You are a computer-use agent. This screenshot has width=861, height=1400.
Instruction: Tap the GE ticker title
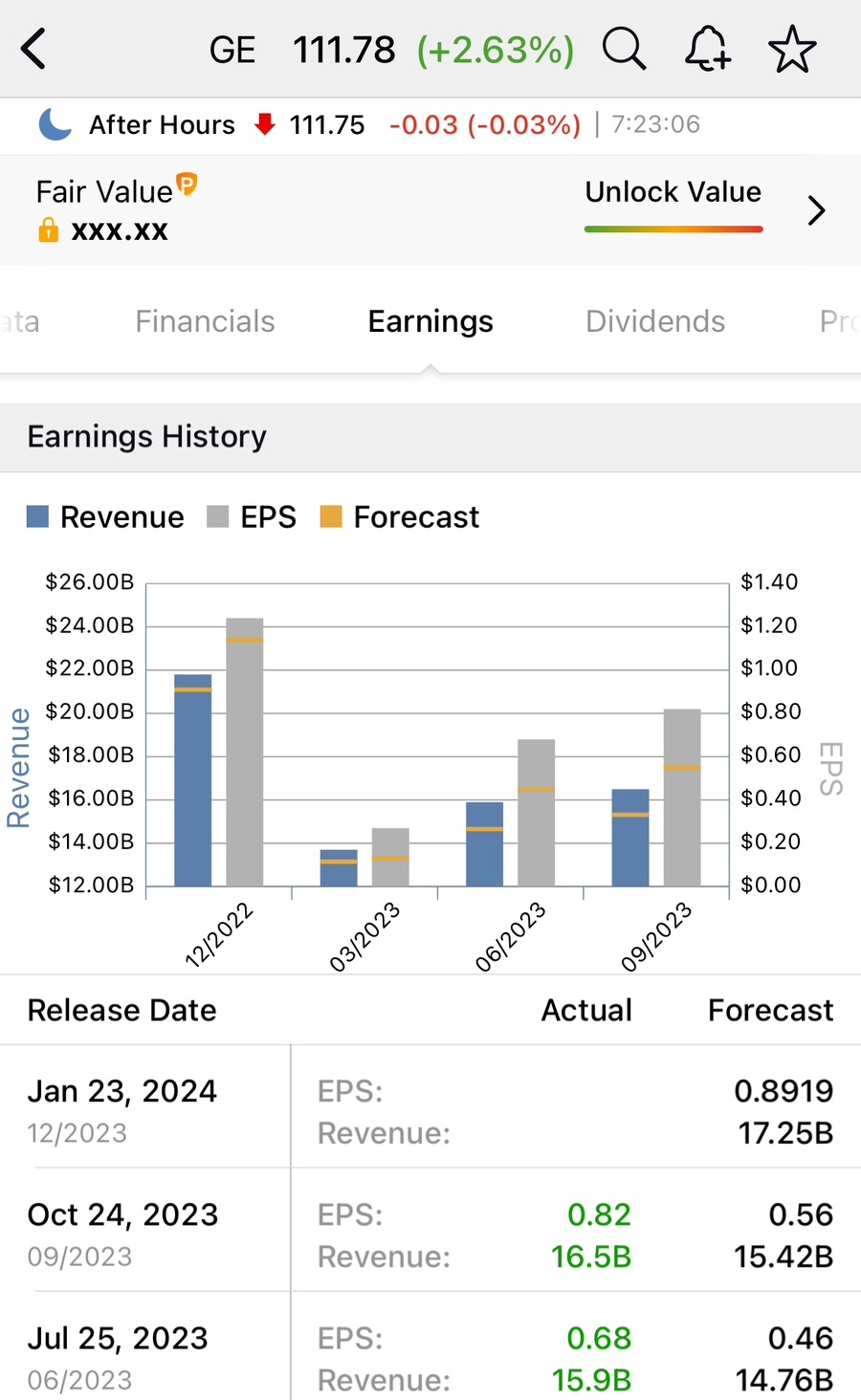pyautogui.click(x=232, y=50)
